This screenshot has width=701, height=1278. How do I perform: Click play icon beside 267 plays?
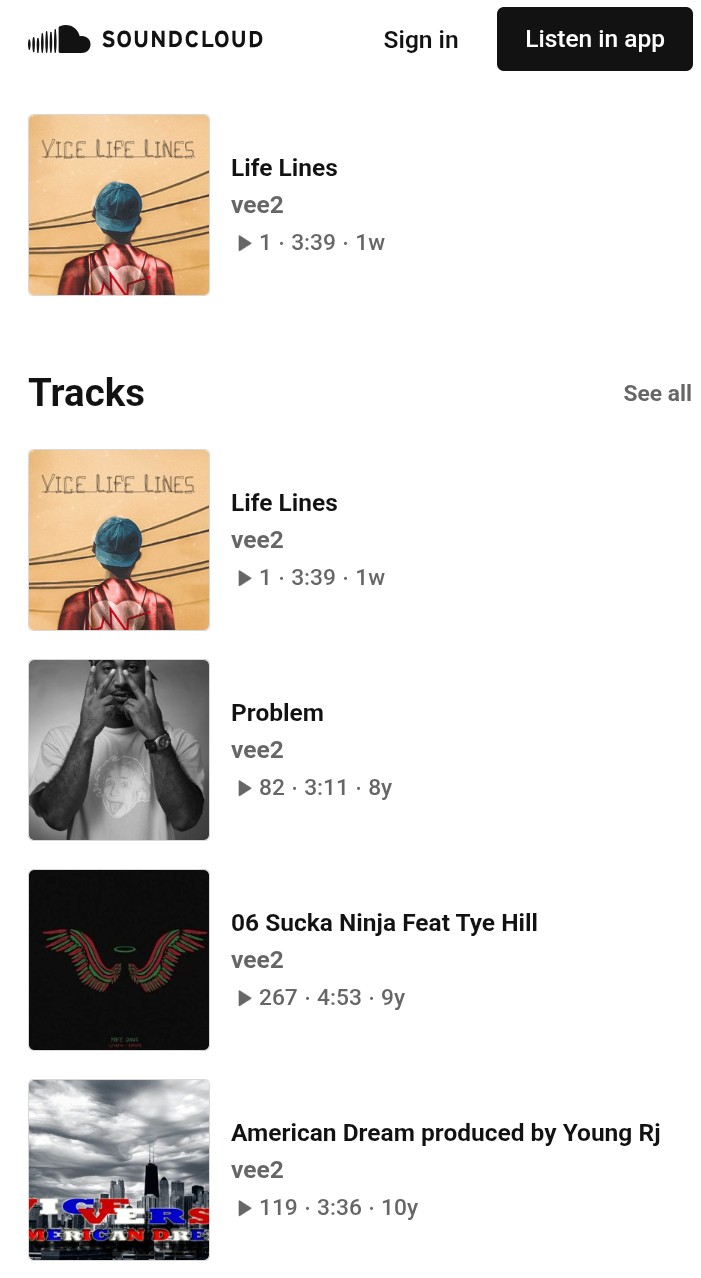(244, 998)
